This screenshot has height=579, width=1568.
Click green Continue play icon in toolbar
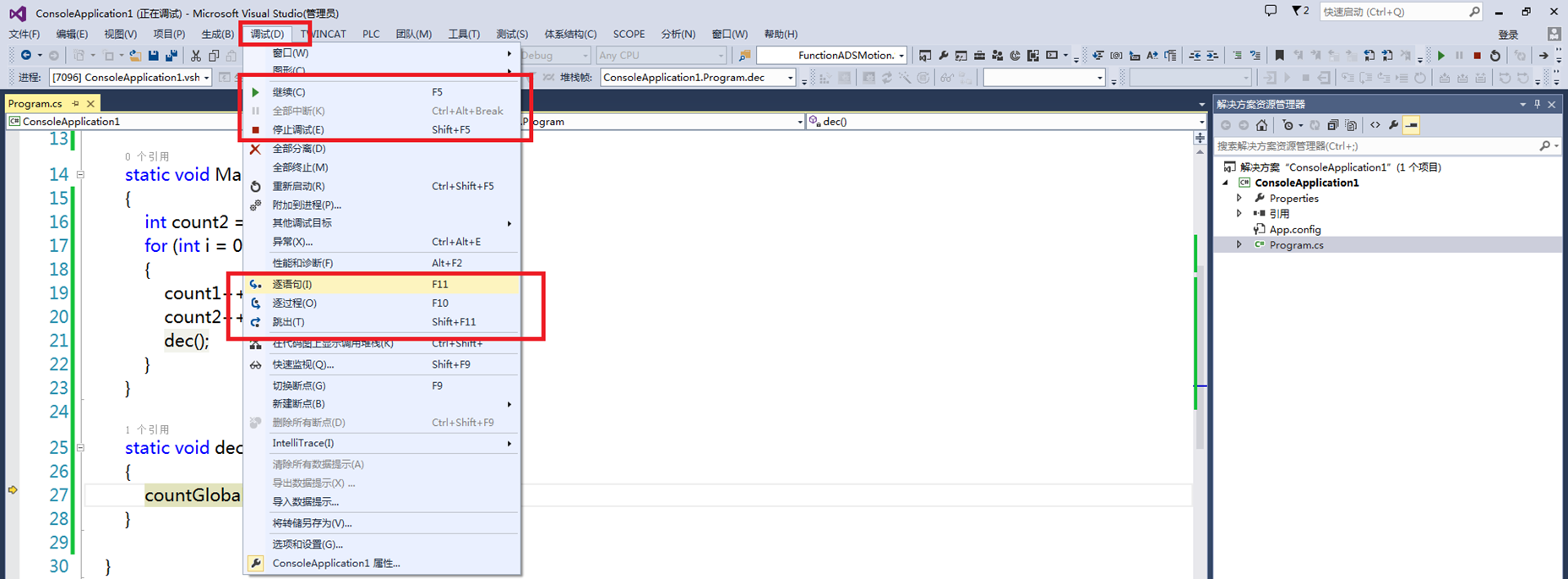pos(1441,56)
